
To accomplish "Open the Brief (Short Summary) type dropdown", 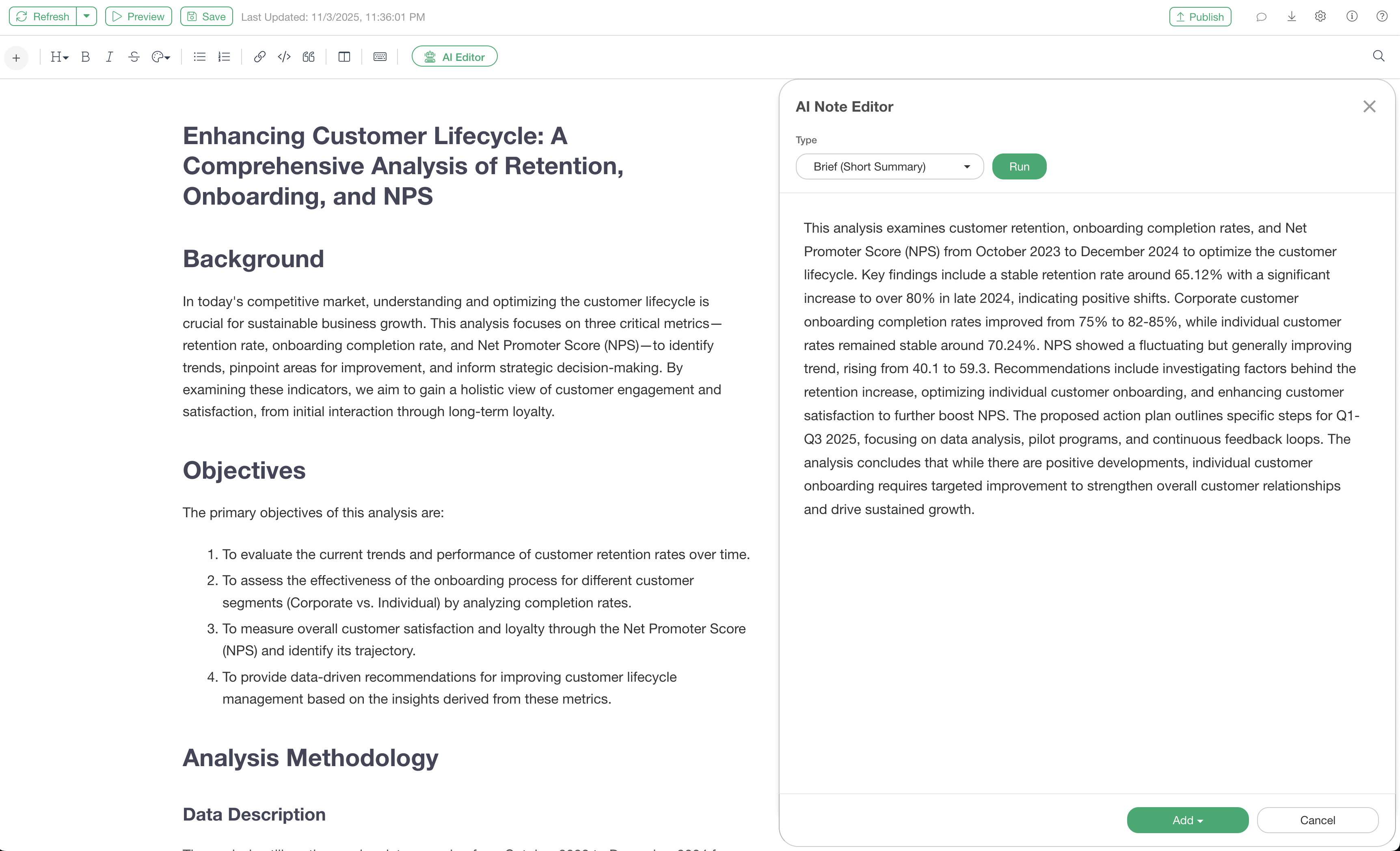I will coord(889,166).
